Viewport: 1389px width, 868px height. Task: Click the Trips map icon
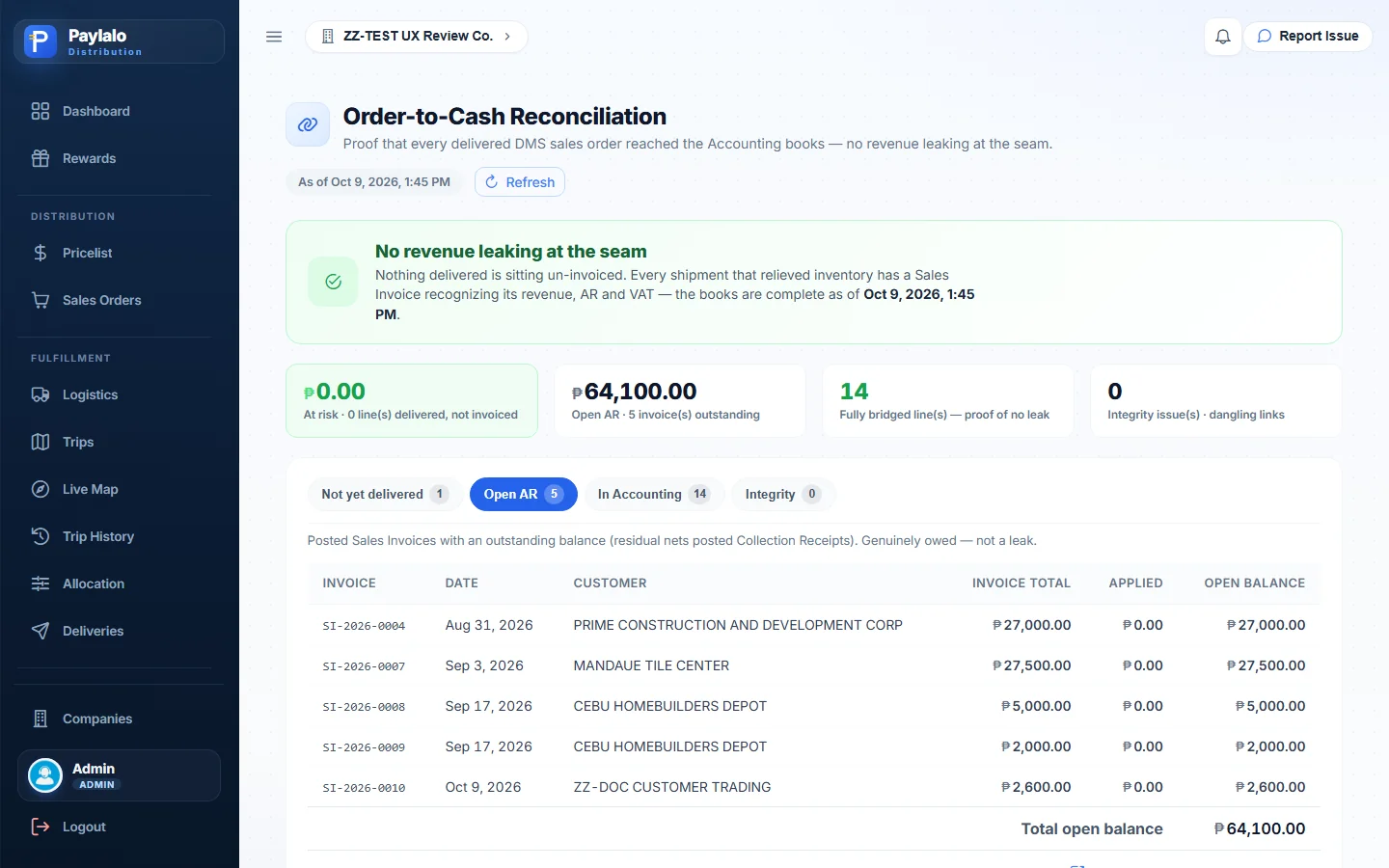(x=41, y=442)
